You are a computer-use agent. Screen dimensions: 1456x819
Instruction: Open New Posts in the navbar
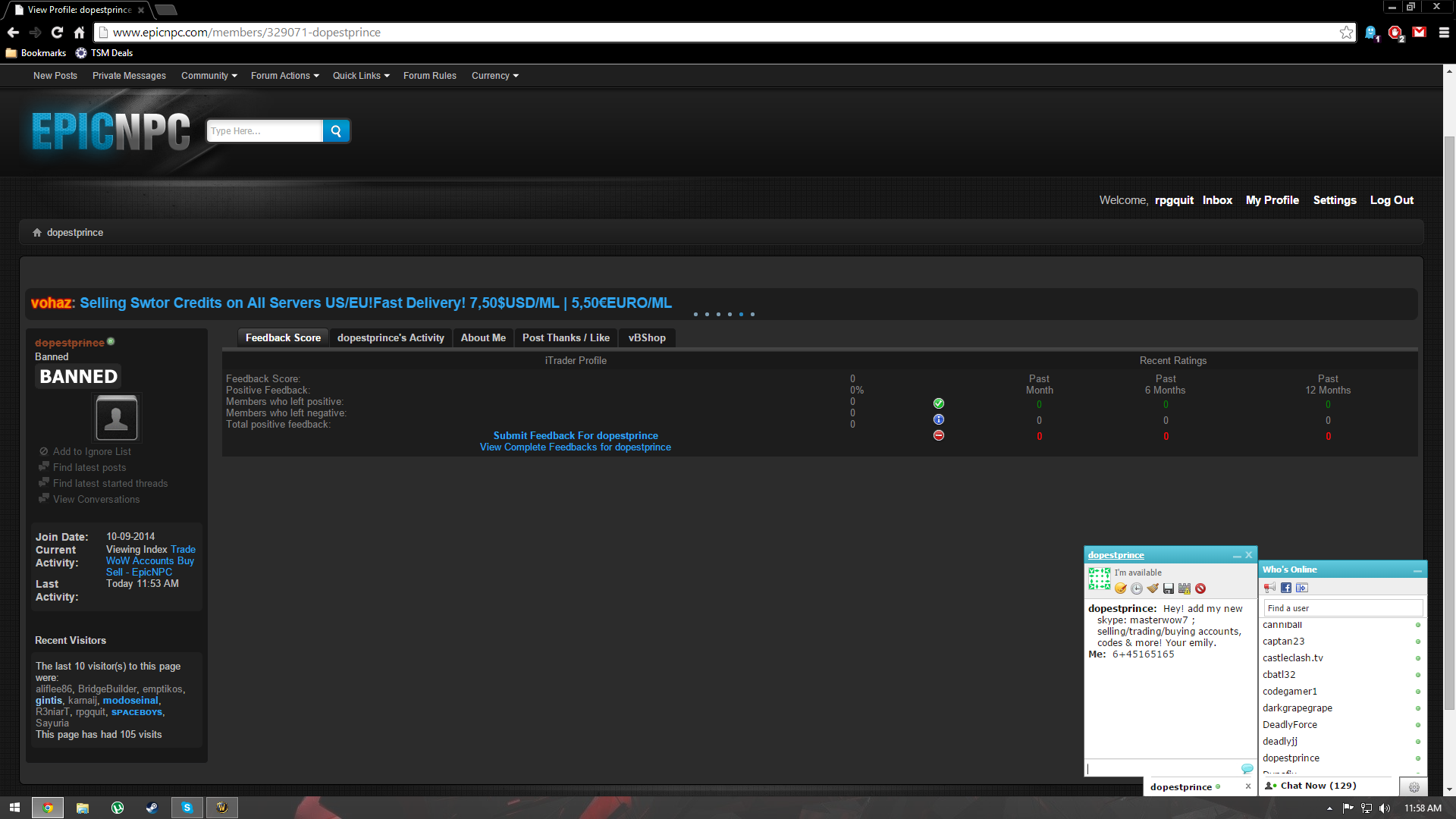click(55, 76)
